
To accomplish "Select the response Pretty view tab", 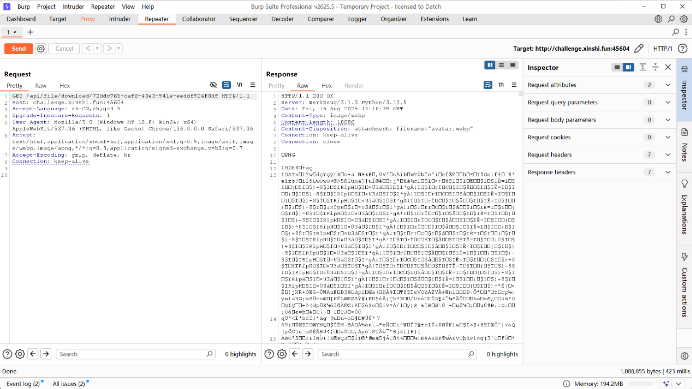I will [276, 86].
